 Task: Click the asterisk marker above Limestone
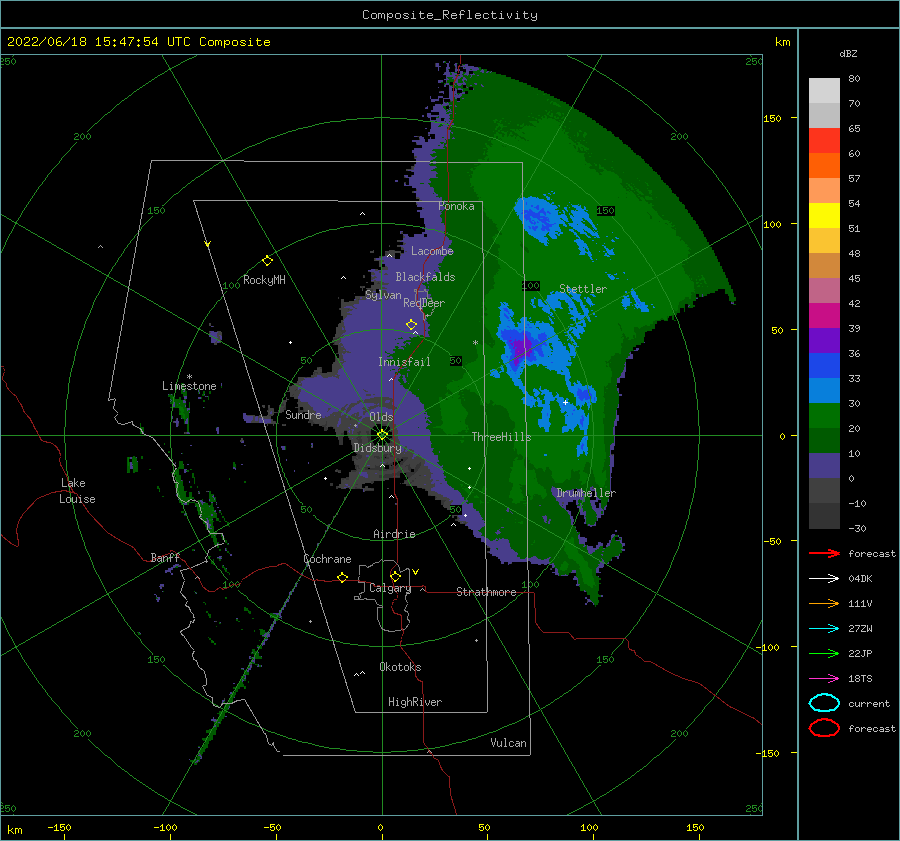tap(189, 377)
